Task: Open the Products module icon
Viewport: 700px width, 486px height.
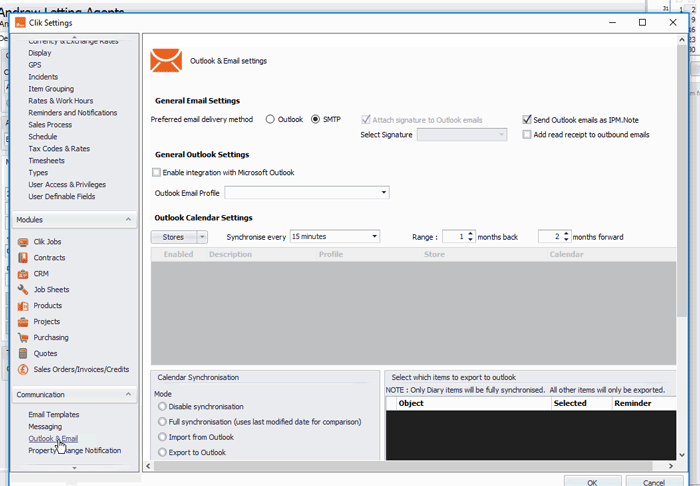Action: pos(23,306)
